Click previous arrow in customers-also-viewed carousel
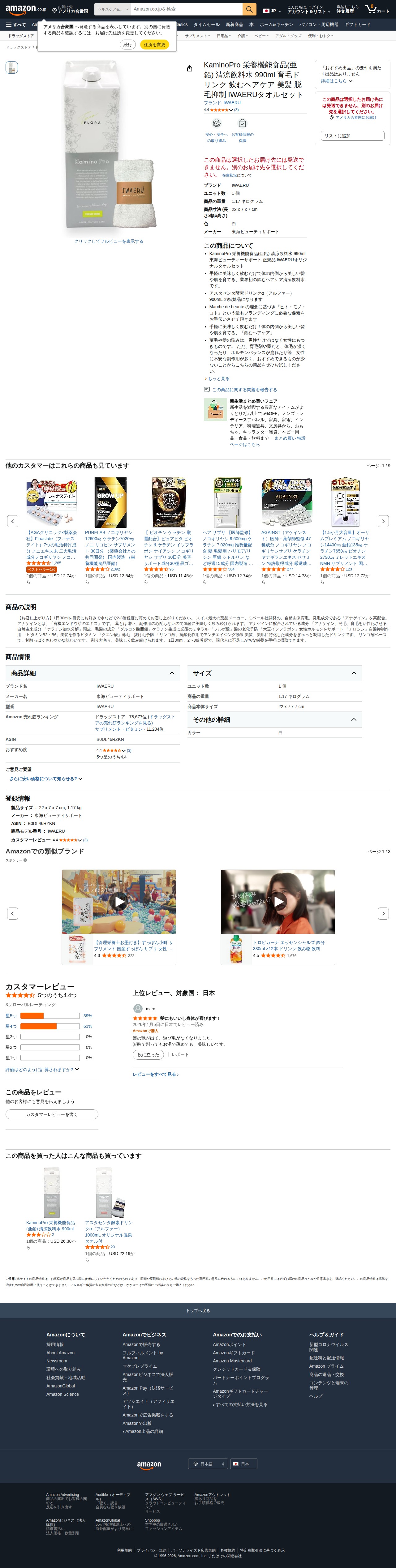 (13, 521)
